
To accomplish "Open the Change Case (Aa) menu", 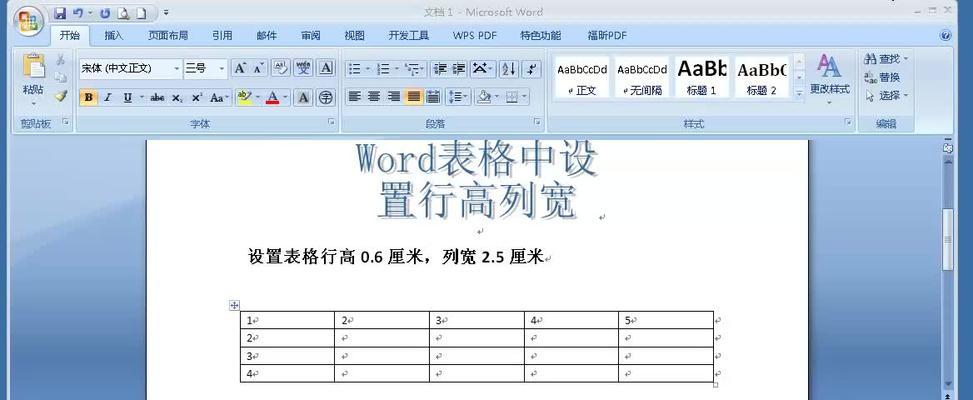I will [219, 97].
